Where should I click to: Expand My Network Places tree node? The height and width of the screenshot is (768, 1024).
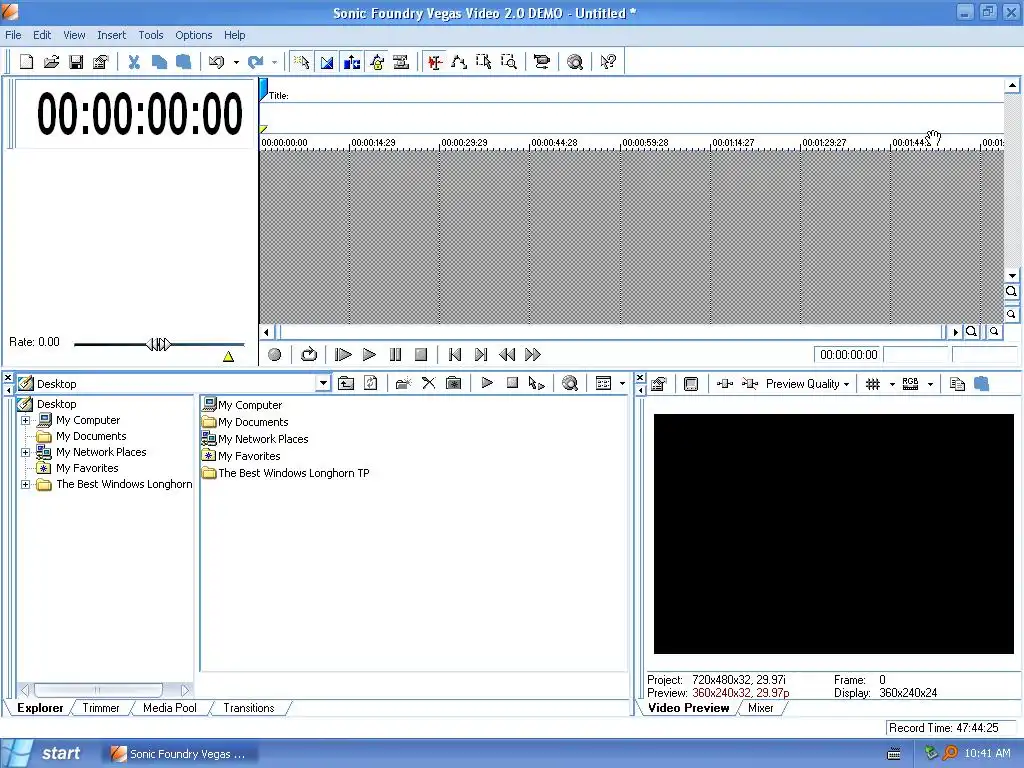point(25,453)
